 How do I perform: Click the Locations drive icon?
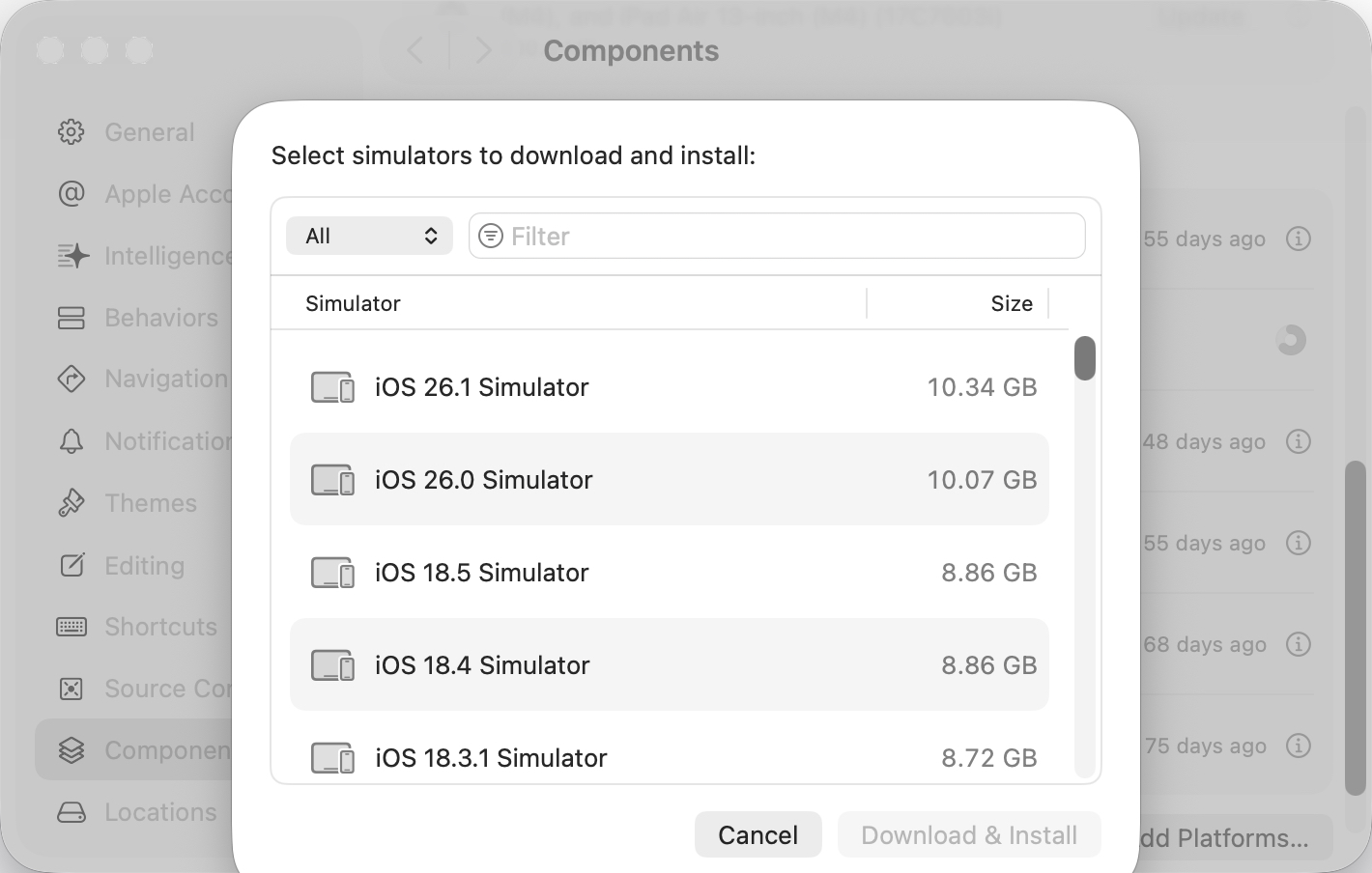tap(71, 812)
